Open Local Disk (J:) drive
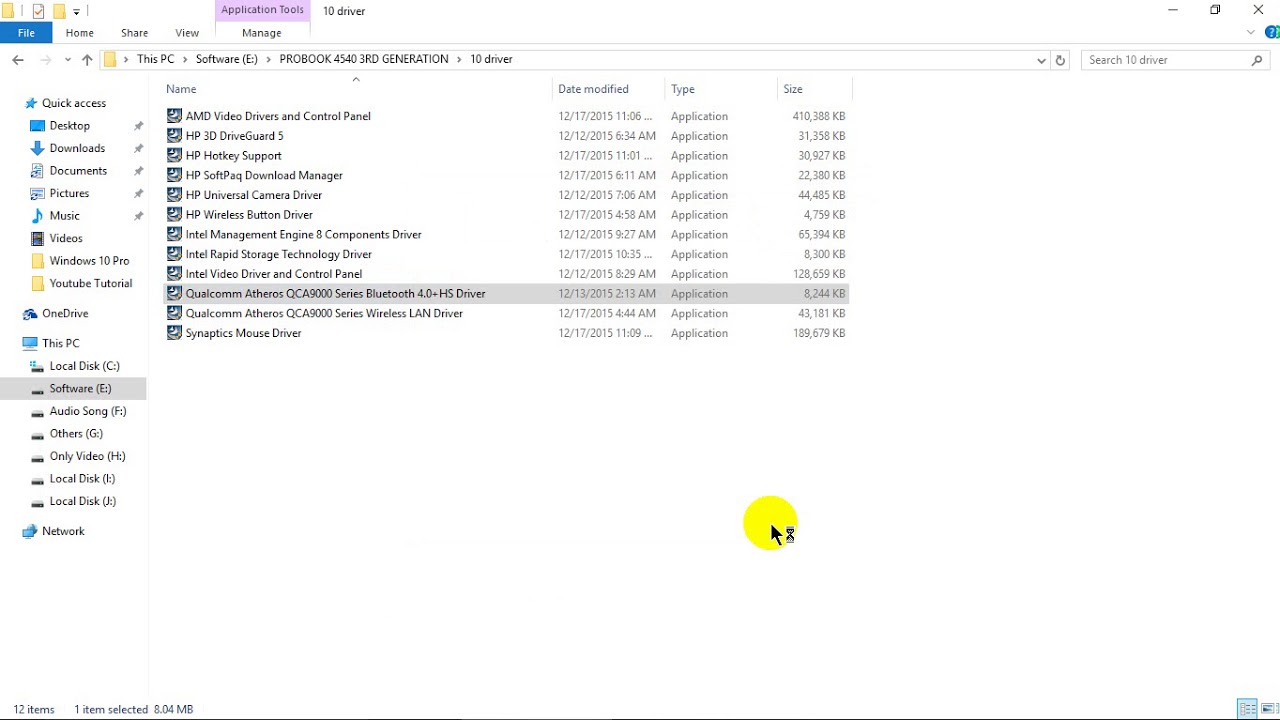 (82, 501)
